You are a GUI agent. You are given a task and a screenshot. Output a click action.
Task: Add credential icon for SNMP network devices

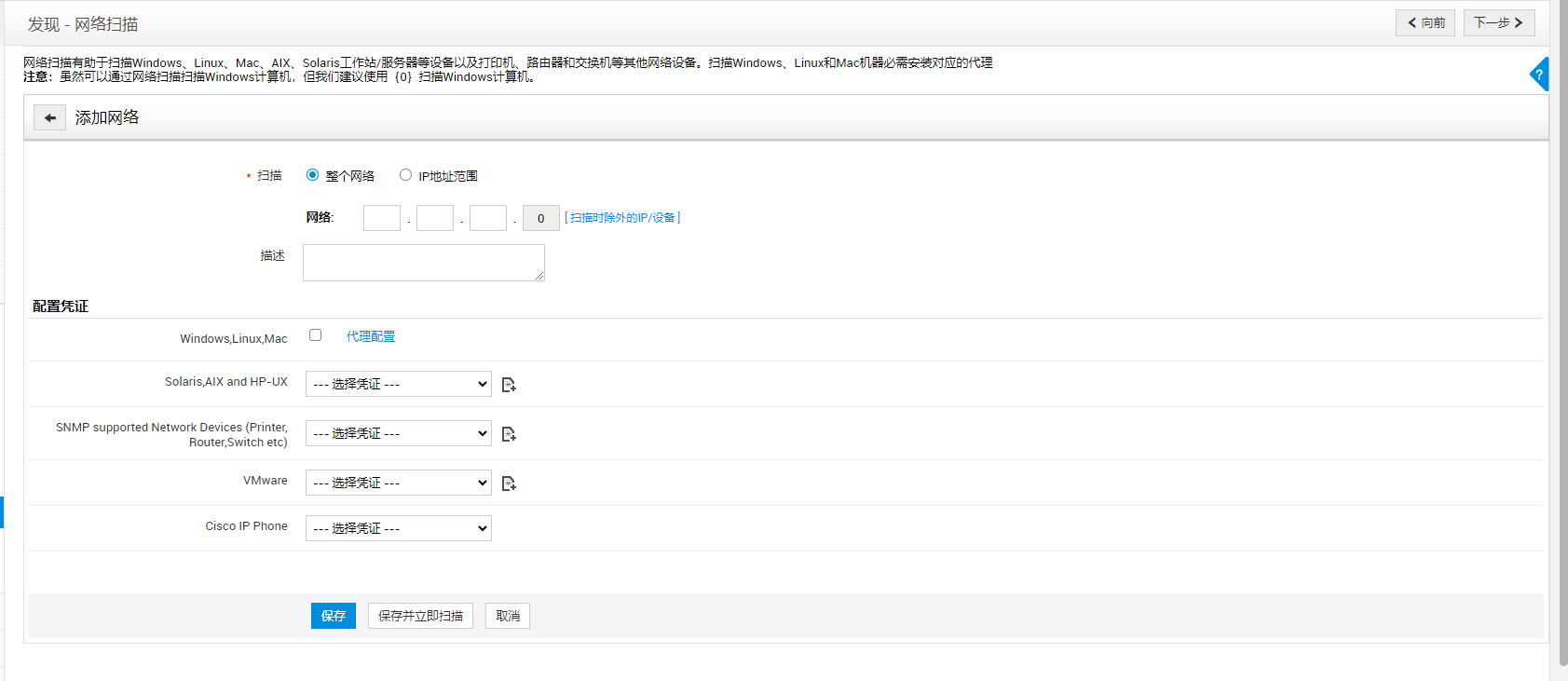[509, 434]
